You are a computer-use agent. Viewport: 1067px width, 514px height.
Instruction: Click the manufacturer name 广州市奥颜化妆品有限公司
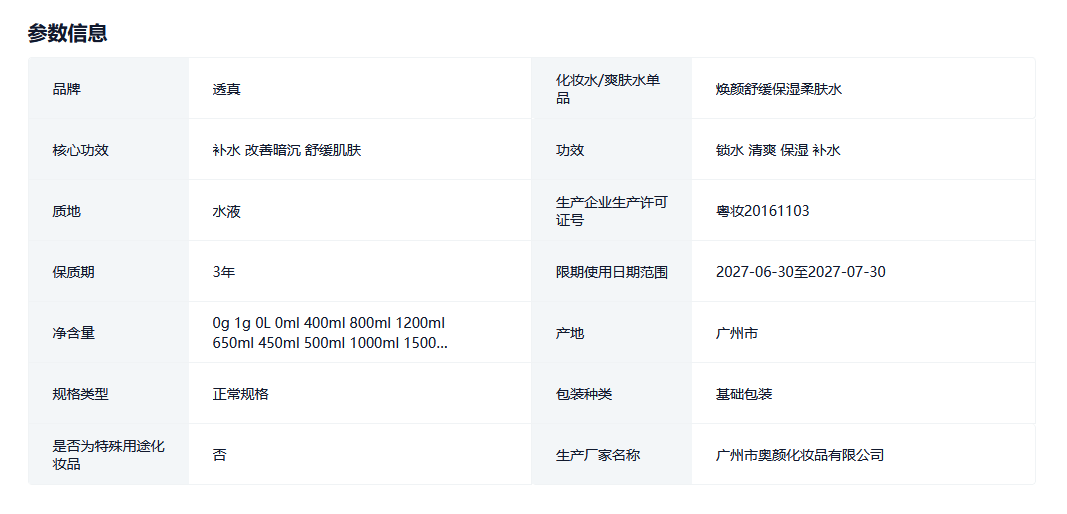click(800, 455)
